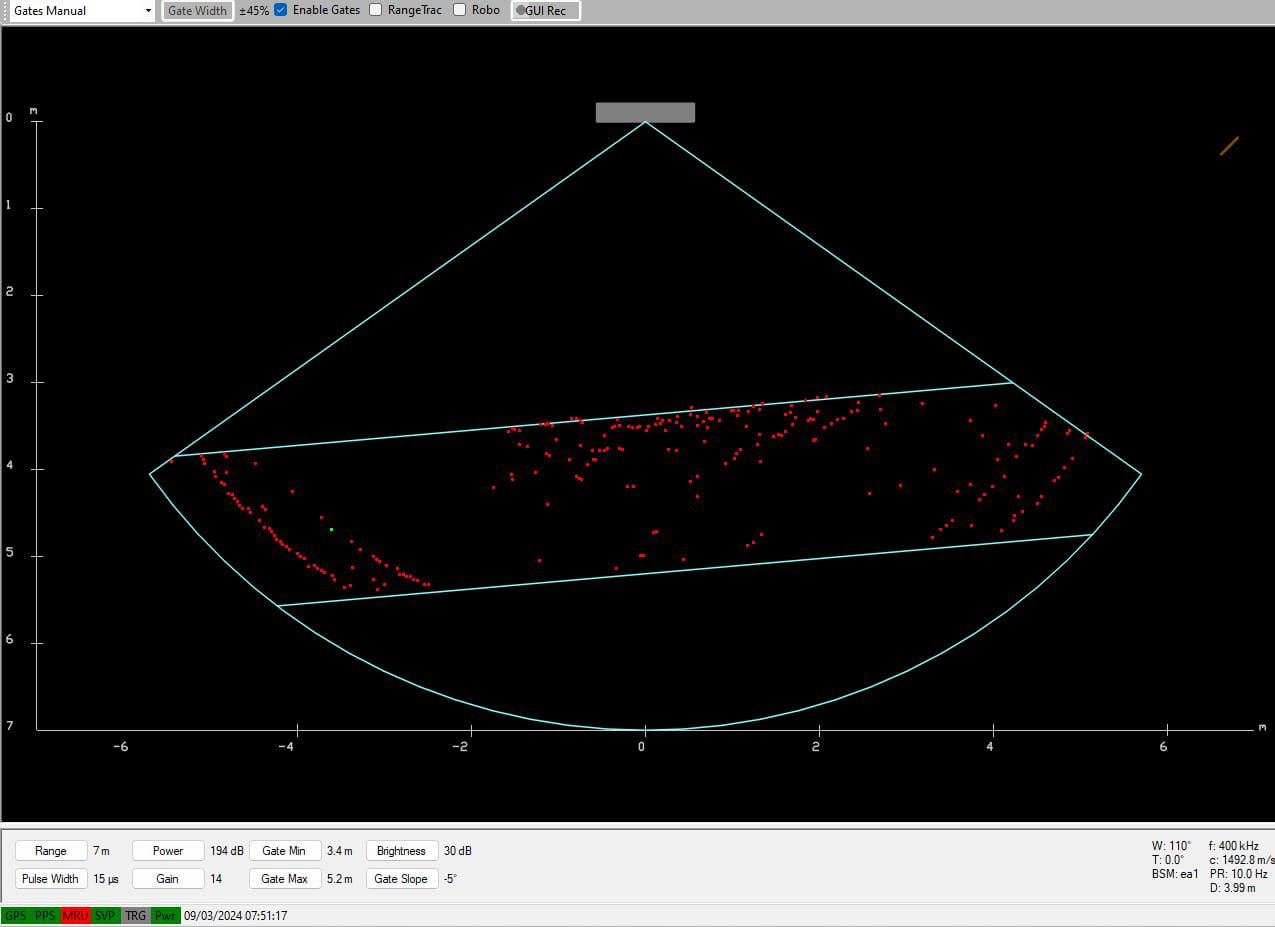The image size is (1275, 927).
Task: Click the gain value 14
Action: coord(216,879)
